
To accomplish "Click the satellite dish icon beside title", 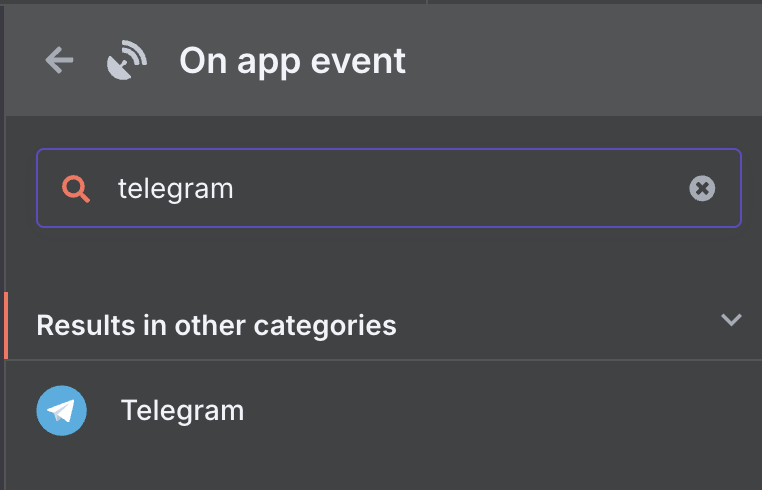I will [127, 61].
